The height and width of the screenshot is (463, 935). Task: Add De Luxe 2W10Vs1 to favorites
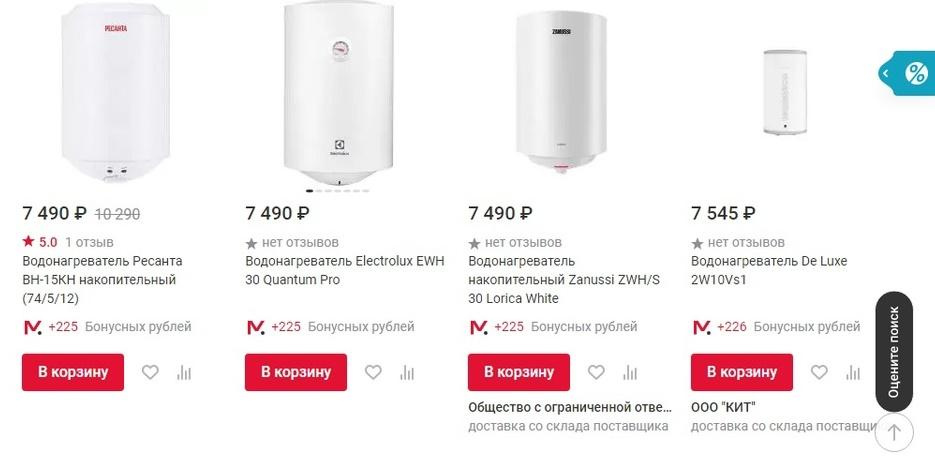tap(819, 372)
